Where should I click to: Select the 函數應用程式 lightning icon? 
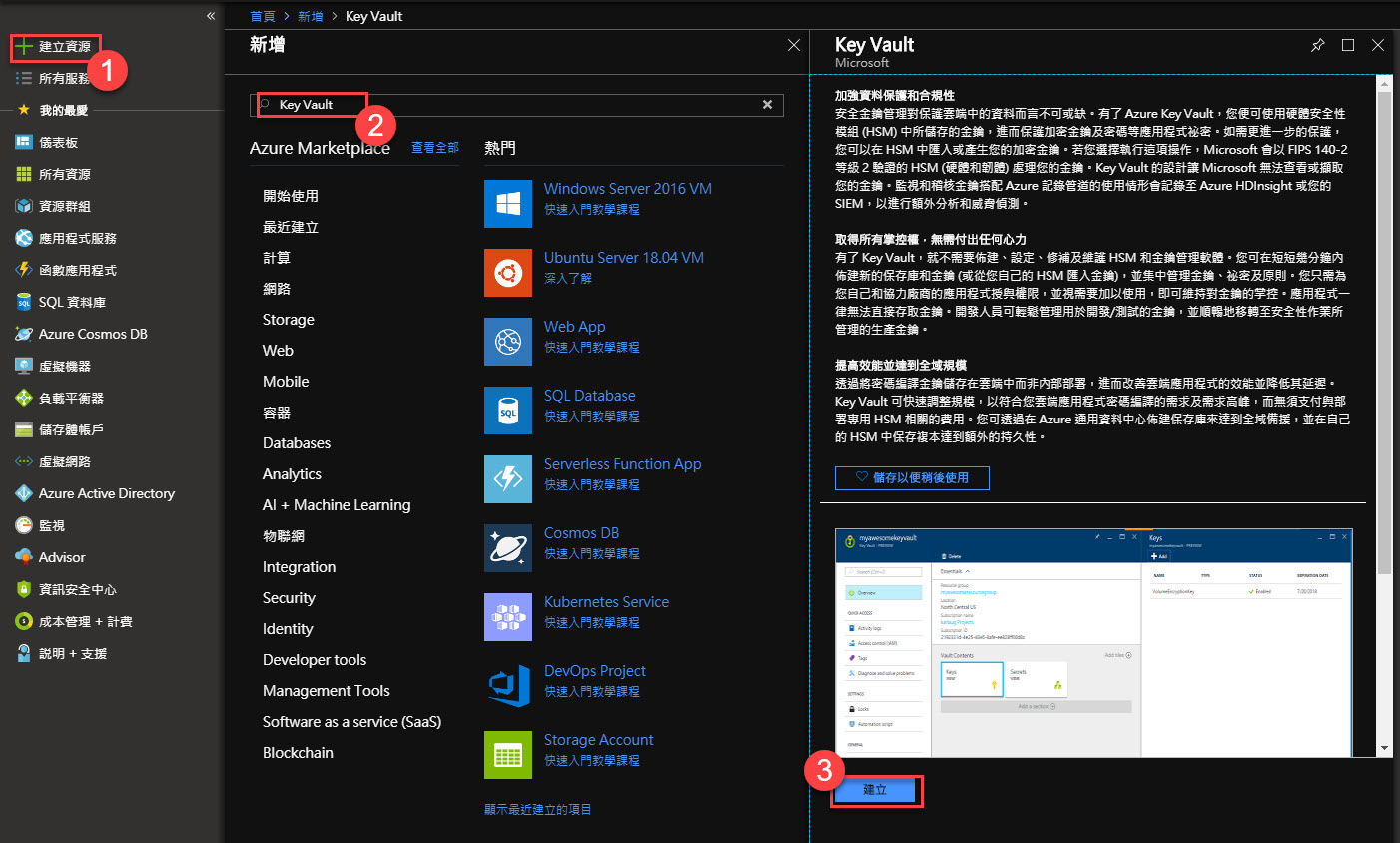[x=24, y=270]
